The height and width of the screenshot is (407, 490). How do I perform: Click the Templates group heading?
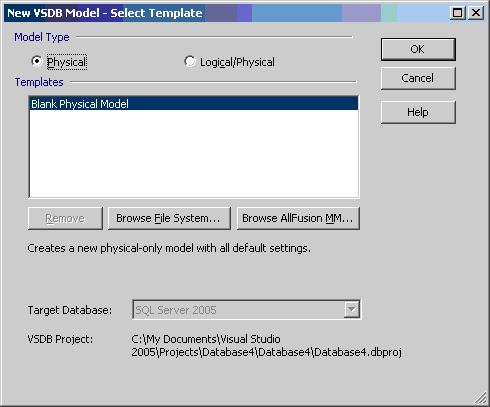[x=39, y=82]
